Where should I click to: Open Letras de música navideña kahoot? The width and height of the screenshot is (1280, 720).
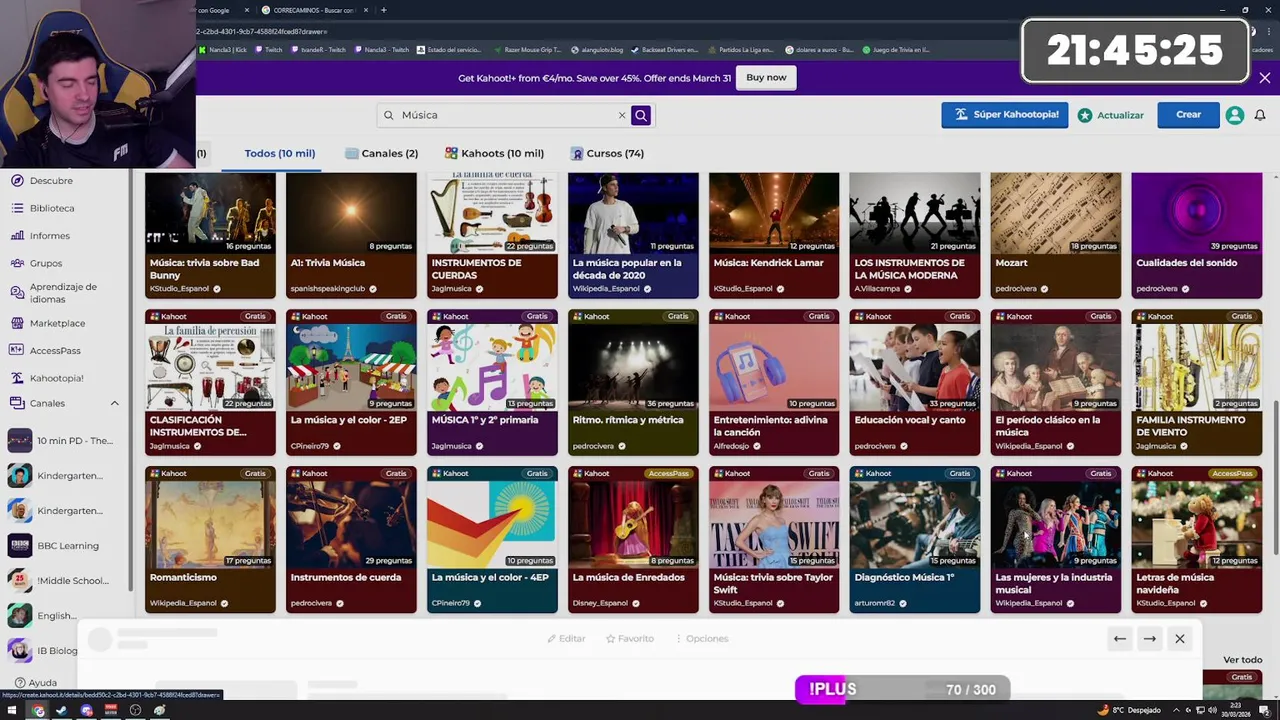pyautogui.click(x=1197, y=539)
